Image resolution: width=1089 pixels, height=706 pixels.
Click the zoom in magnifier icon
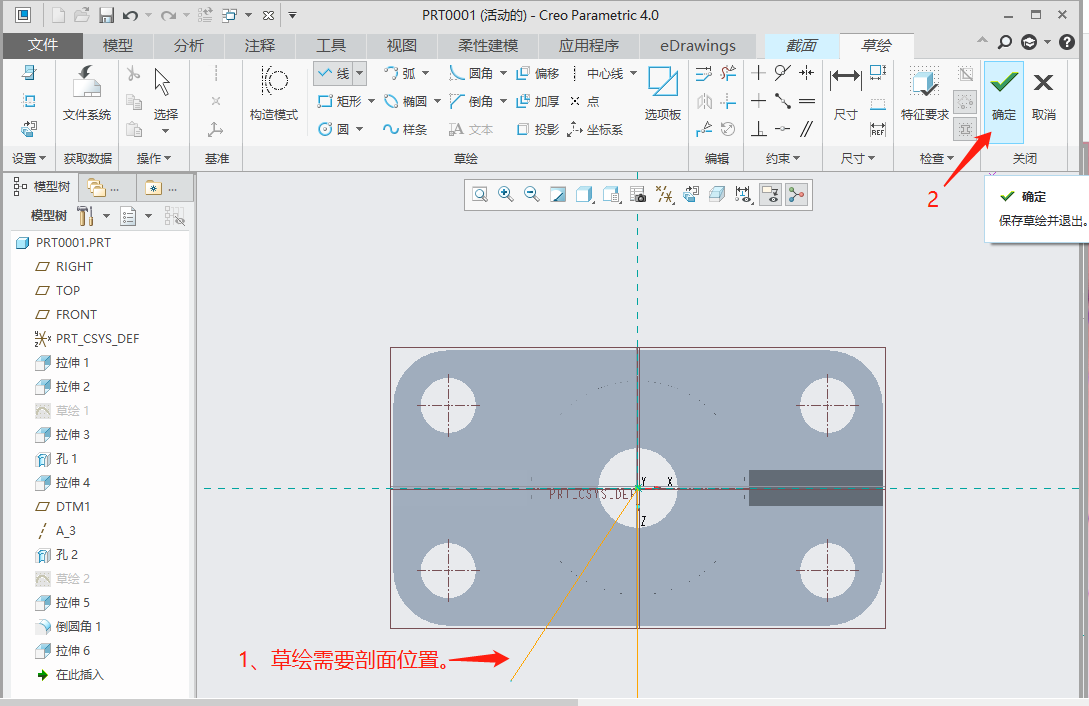pyautogui.click(x=506, y=194)
